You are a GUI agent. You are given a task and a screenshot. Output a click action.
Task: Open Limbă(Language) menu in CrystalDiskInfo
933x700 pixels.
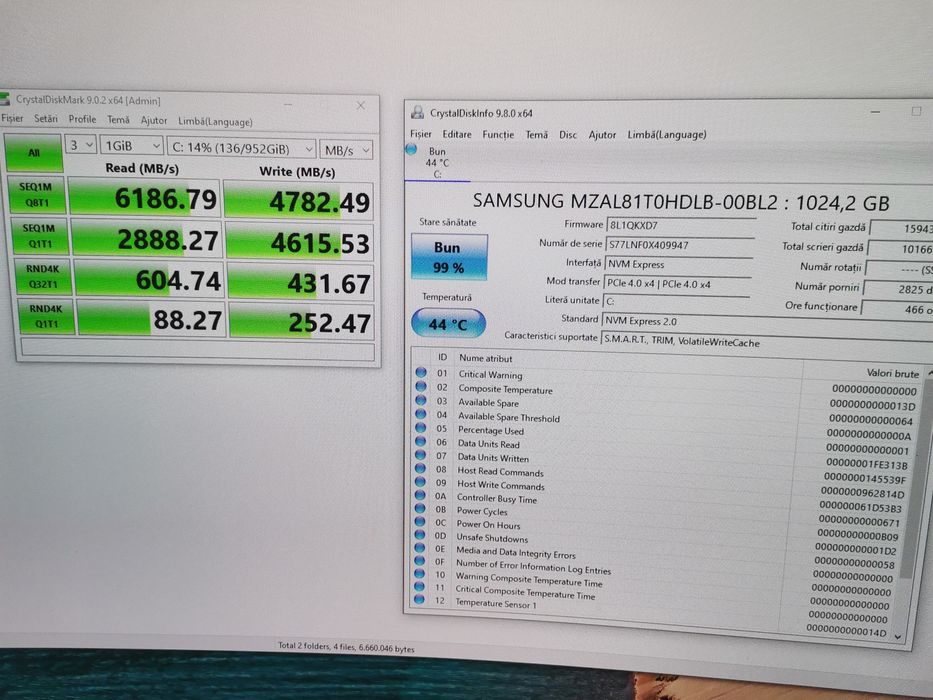[667, 135]
